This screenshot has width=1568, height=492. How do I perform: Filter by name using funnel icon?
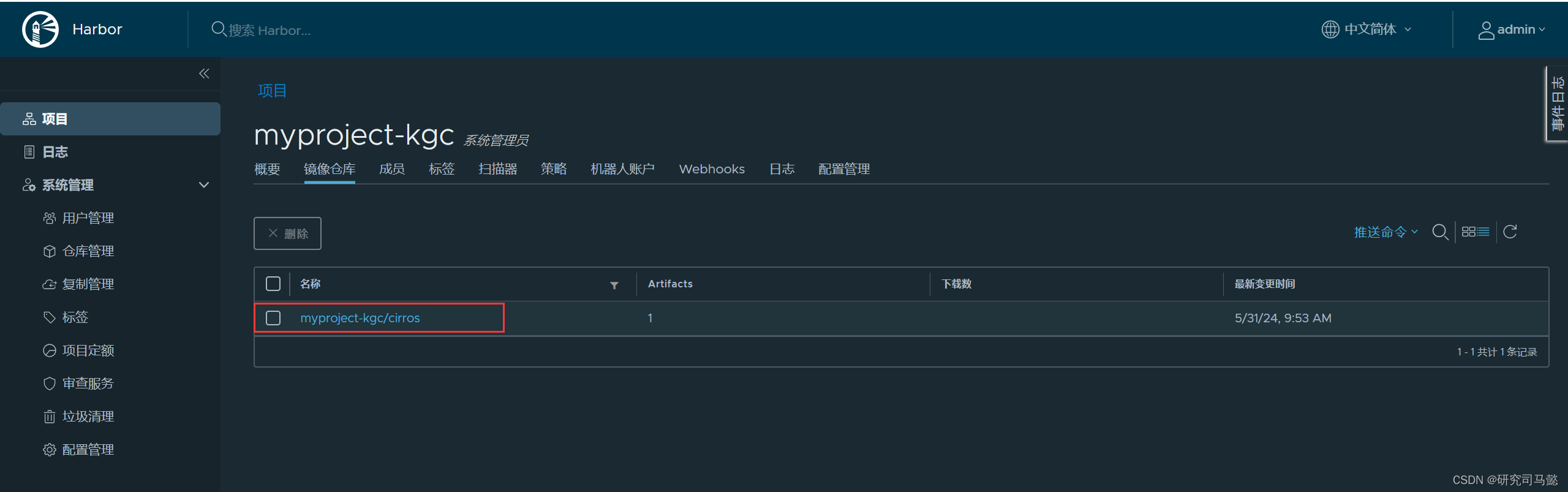pyautogui.click(x=614, y=285)
